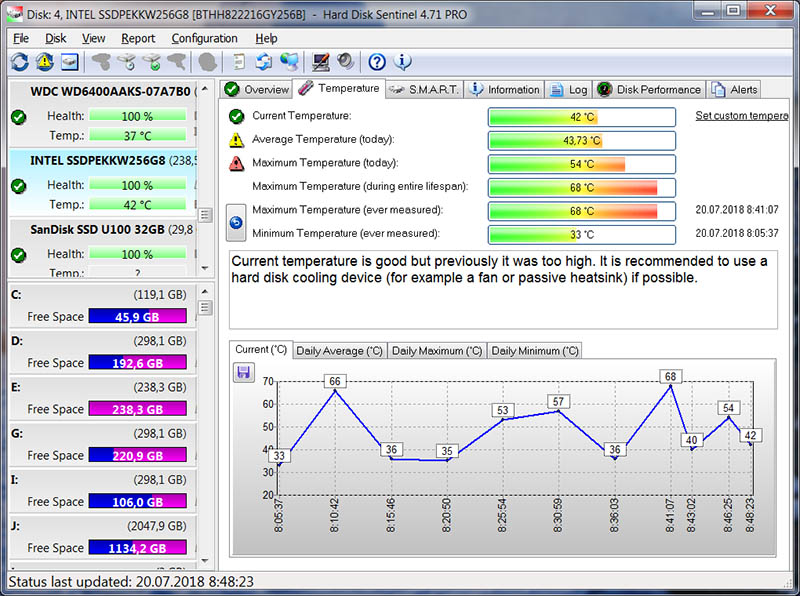The width and height of the screenshot is (800, 596).
Task: Click red alert icon beside Maximum Temperature today
Action: [x=236, y=163]
